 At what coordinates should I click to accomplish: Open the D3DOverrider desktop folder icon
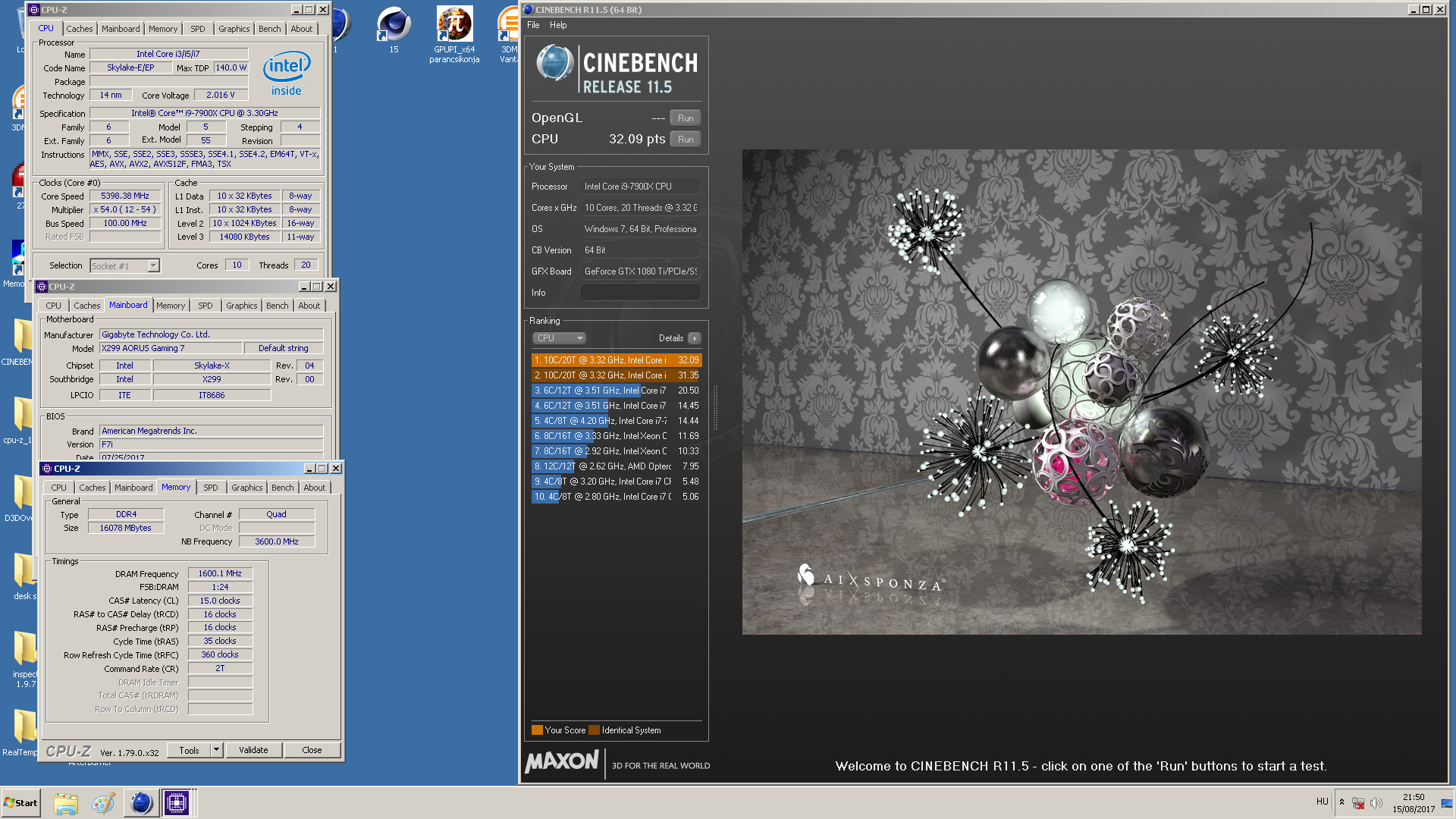pyautogui.click(x=24, y=493)
